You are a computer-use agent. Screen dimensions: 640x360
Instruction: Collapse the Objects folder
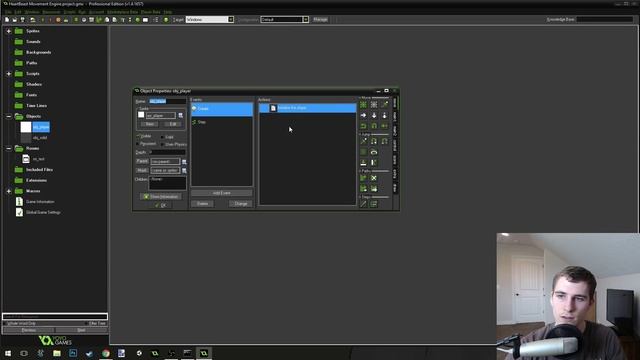point(9,116)
